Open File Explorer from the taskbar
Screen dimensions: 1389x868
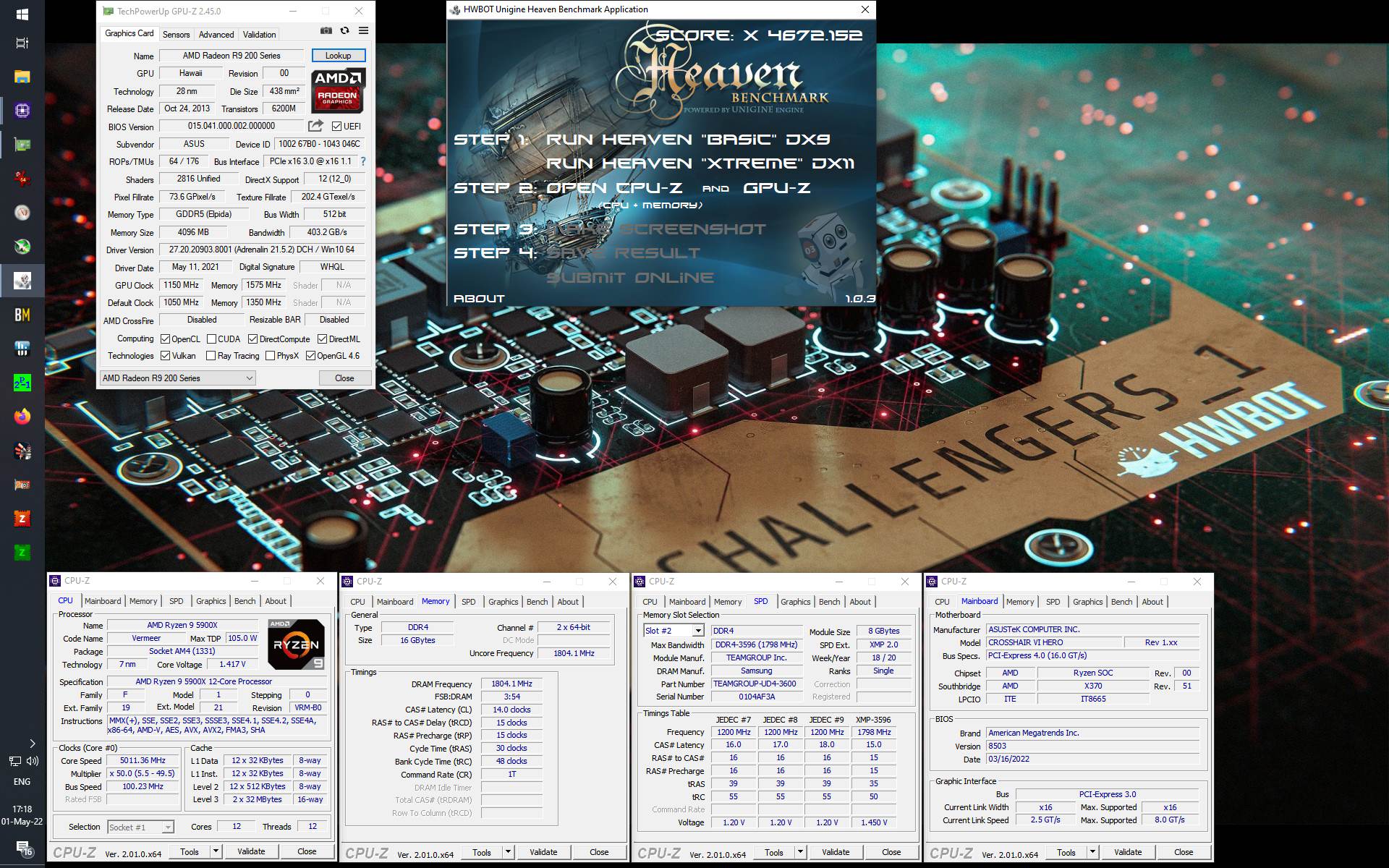pos(22,77)
